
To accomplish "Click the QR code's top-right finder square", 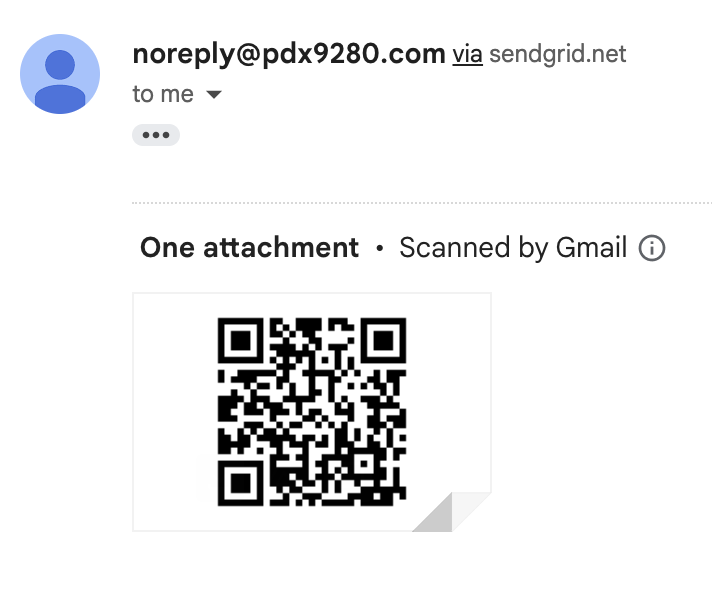I will pos(383,340).
